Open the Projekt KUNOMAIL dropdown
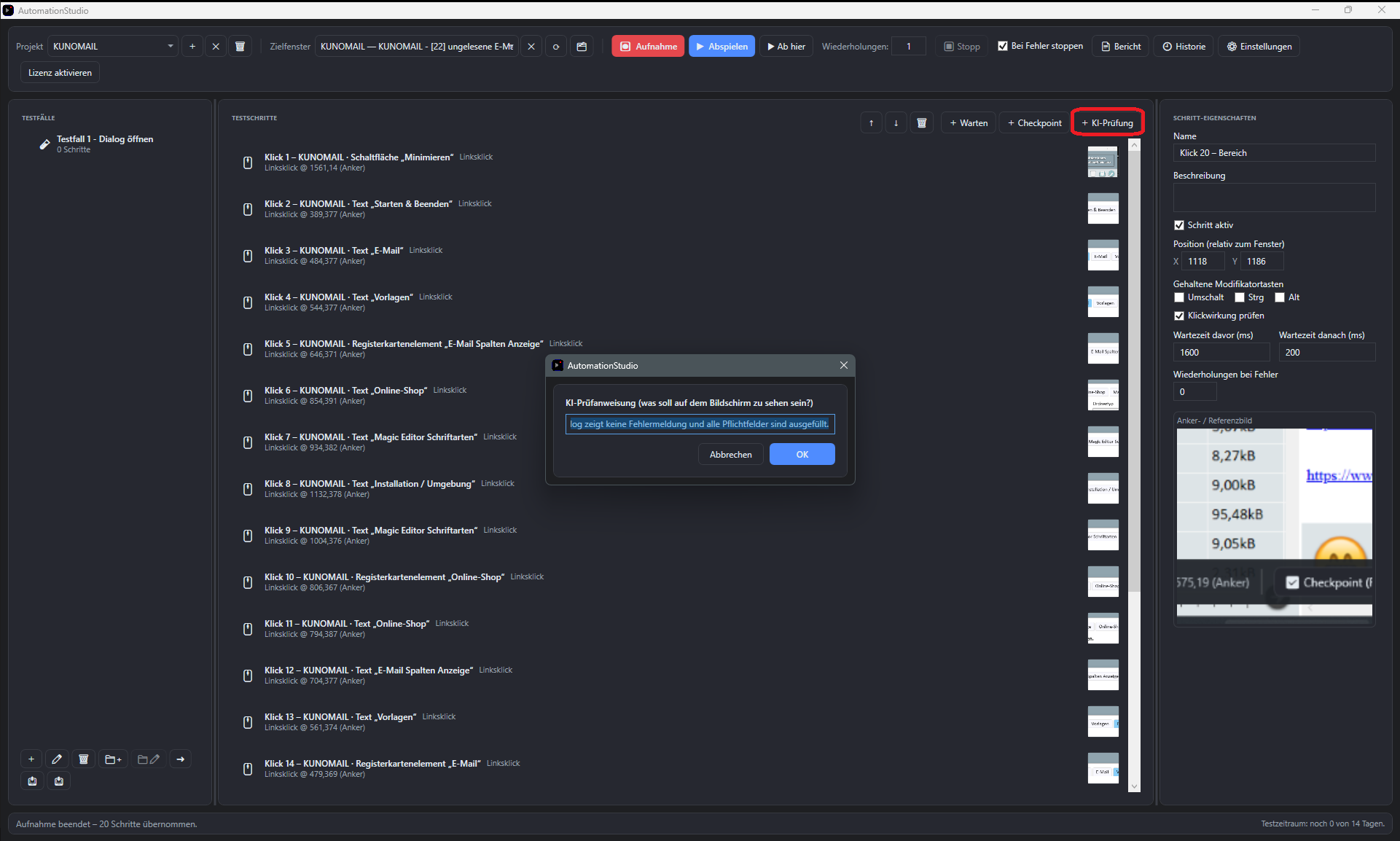1400x841 pixels. tap(113, 47)
